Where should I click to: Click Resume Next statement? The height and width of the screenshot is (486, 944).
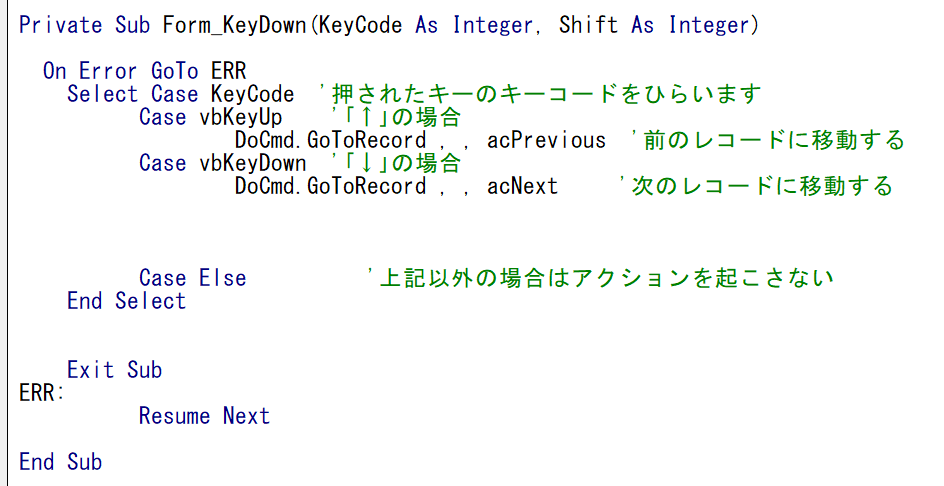205,416
